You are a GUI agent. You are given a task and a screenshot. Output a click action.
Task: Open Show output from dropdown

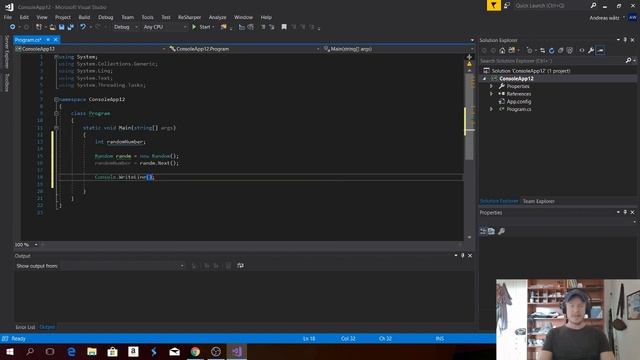click(x=122, y=266)
